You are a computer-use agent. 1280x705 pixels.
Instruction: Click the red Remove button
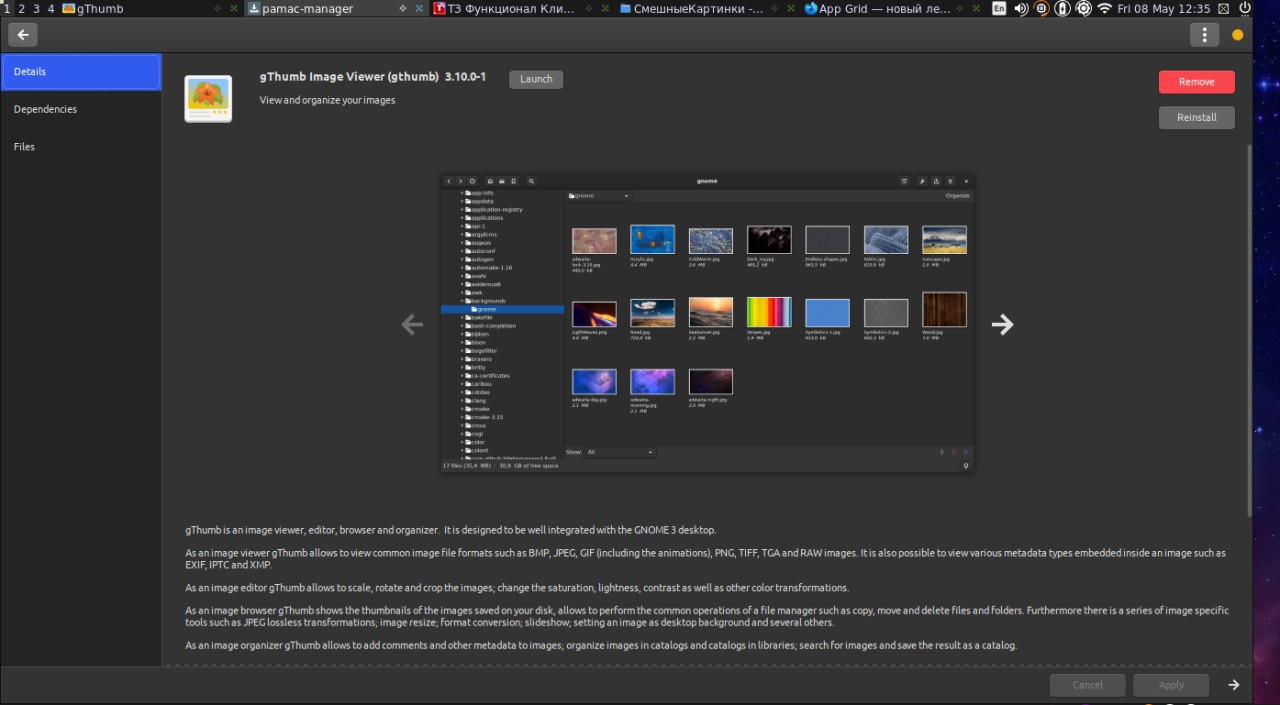tap(1196, 82)
